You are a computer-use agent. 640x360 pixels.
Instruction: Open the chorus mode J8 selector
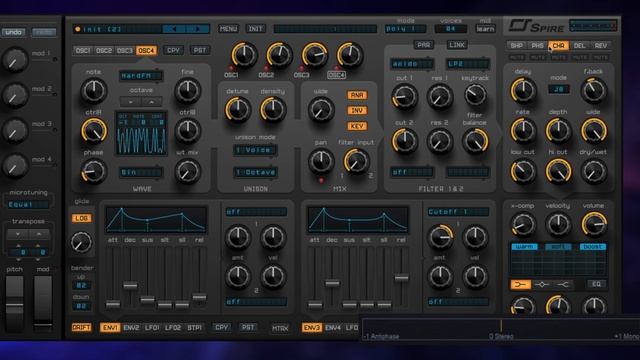coord(558,89)
